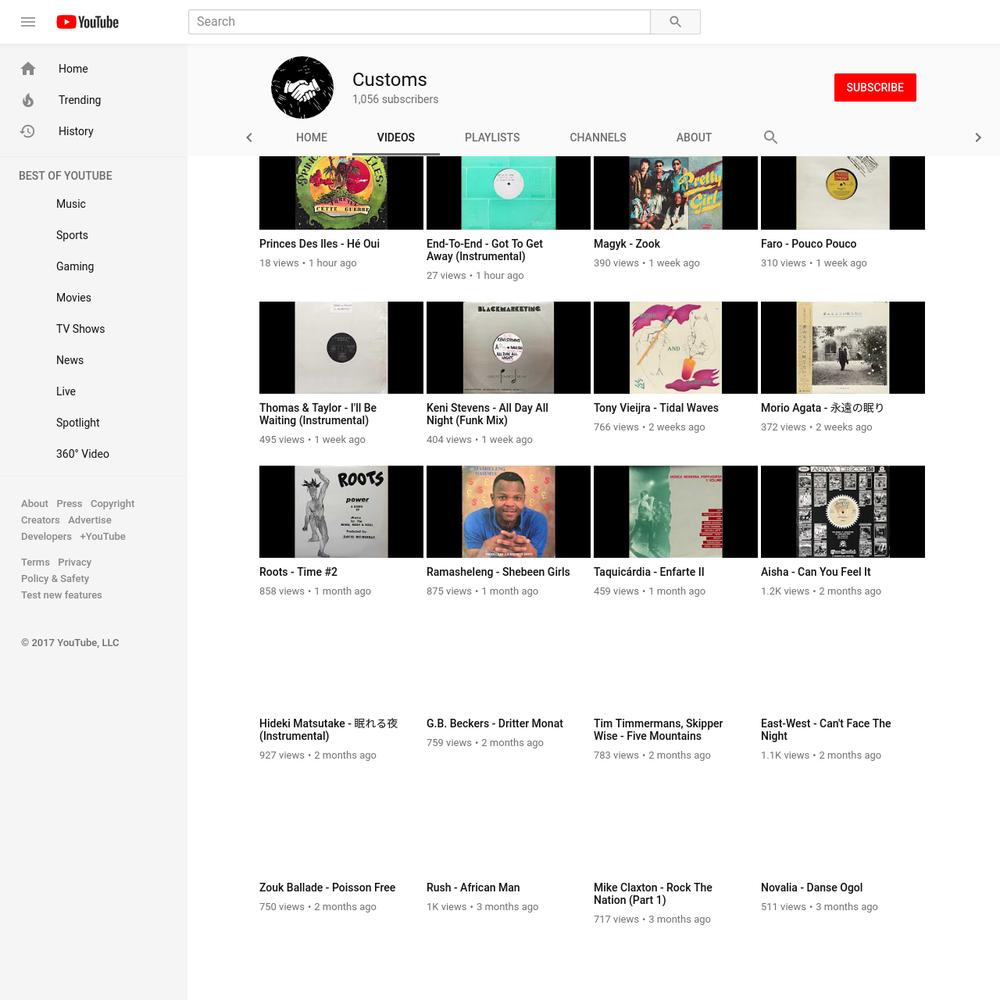Screen dimensions: 1000x1000
Task: Click Rush - African Man title
Action: [x=473, y=888]
